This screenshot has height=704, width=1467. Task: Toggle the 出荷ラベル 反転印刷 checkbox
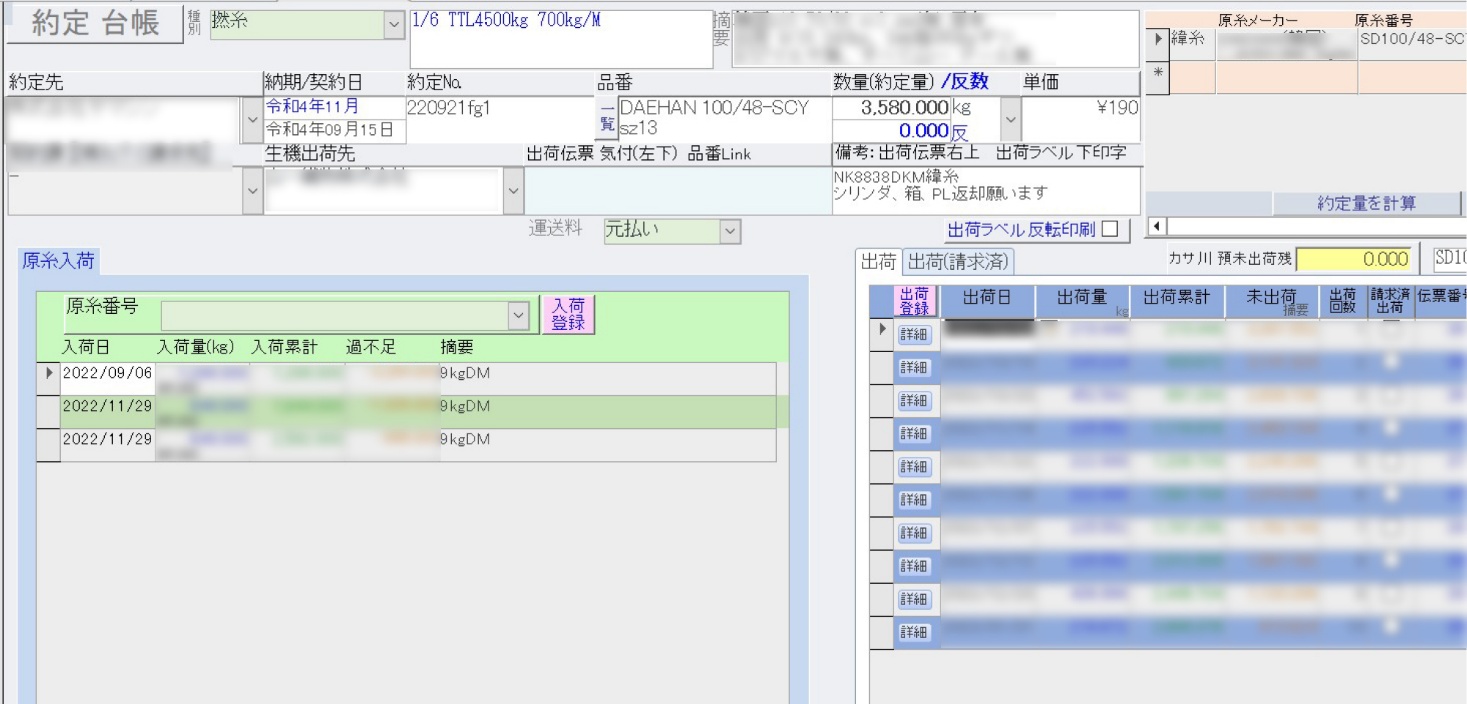click(1109, 230)
